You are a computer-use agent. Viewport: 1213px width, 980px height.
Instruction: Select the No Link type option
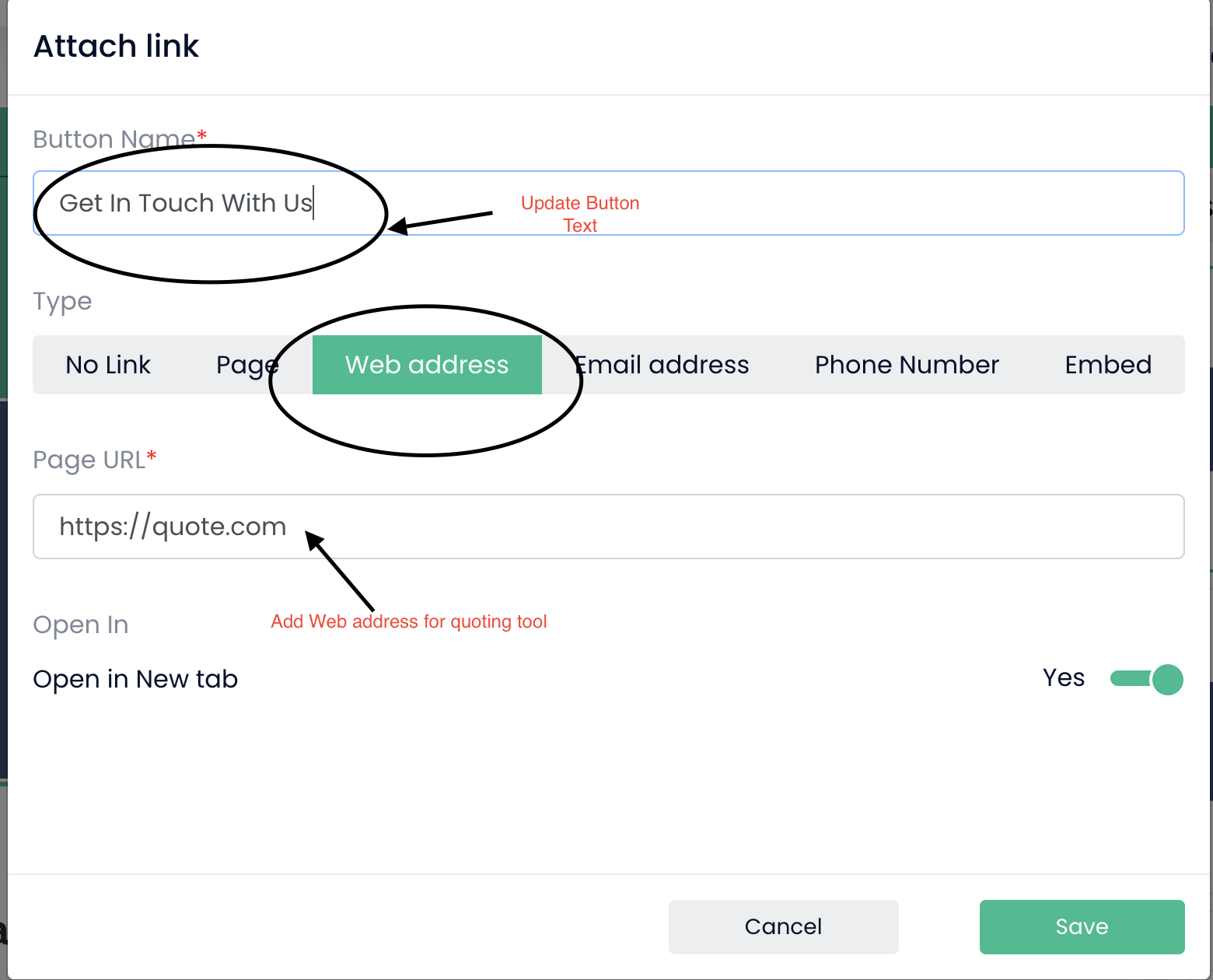[108, 364]
